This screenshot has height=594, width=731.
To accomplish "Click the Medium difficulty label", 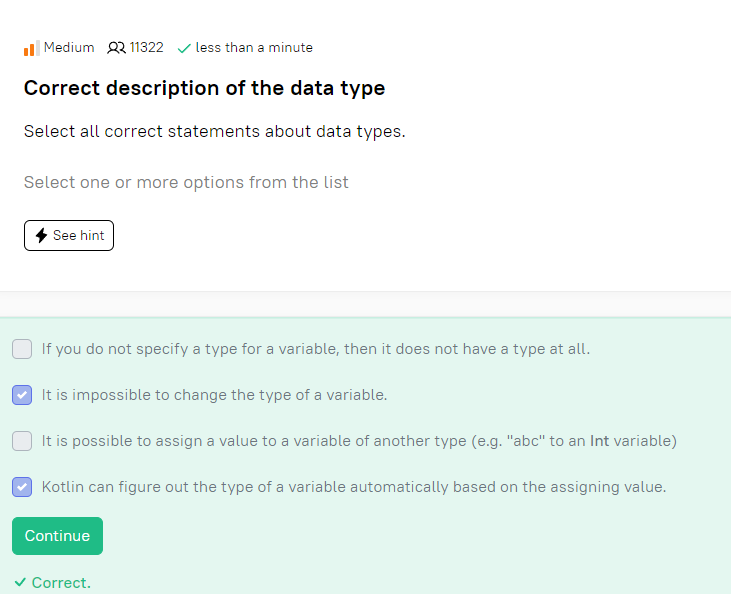I will pos(69,48).
